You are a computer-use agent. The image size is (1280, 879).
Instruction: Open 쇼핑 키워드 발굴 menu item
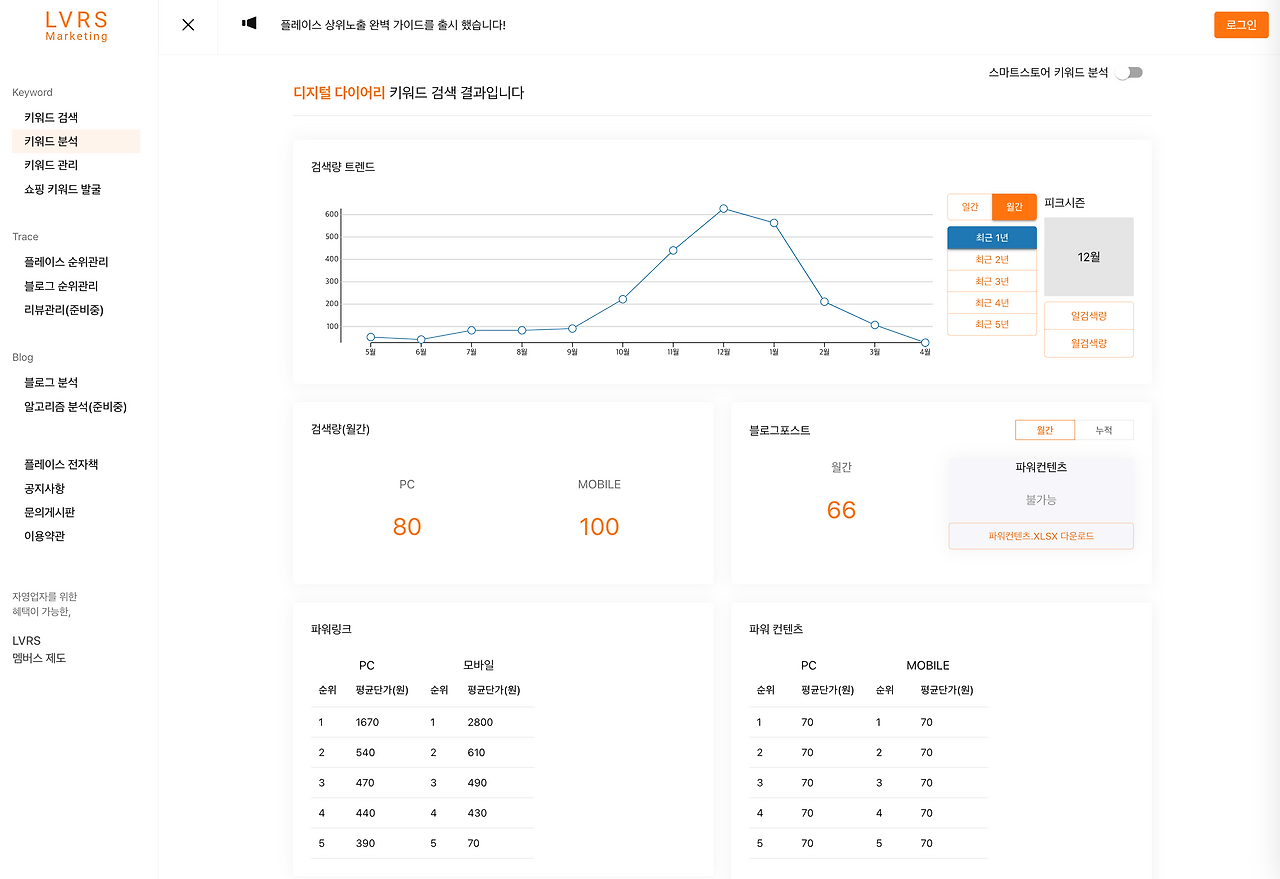63,189
